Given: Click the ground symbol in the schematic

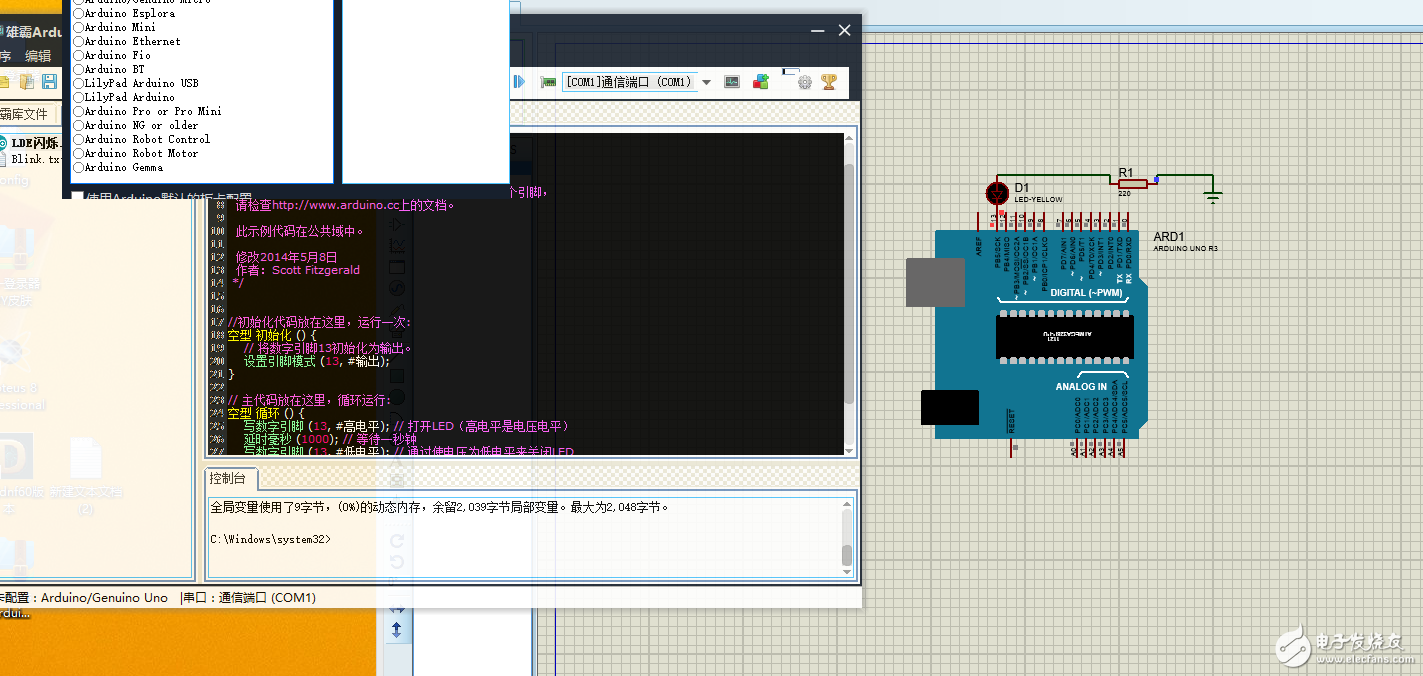Looking at the screenshot, I should point(1213,197).
